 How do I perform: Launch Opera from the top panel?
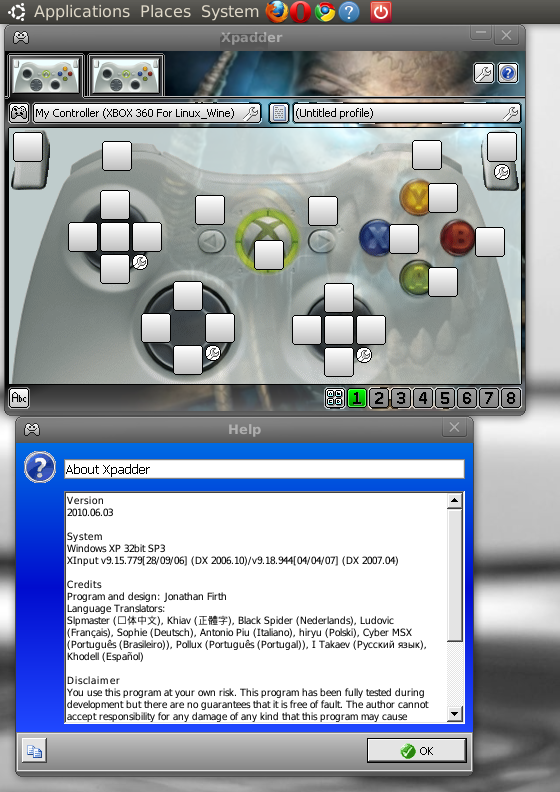pyautogui.click(x=301, y=12)
